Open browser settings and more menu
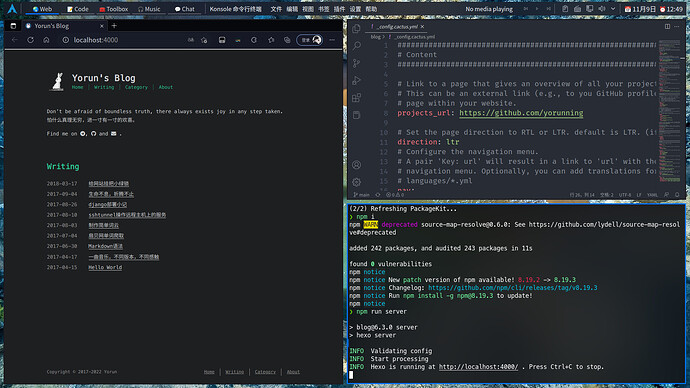The image size is (690, 388). [332, 40]
